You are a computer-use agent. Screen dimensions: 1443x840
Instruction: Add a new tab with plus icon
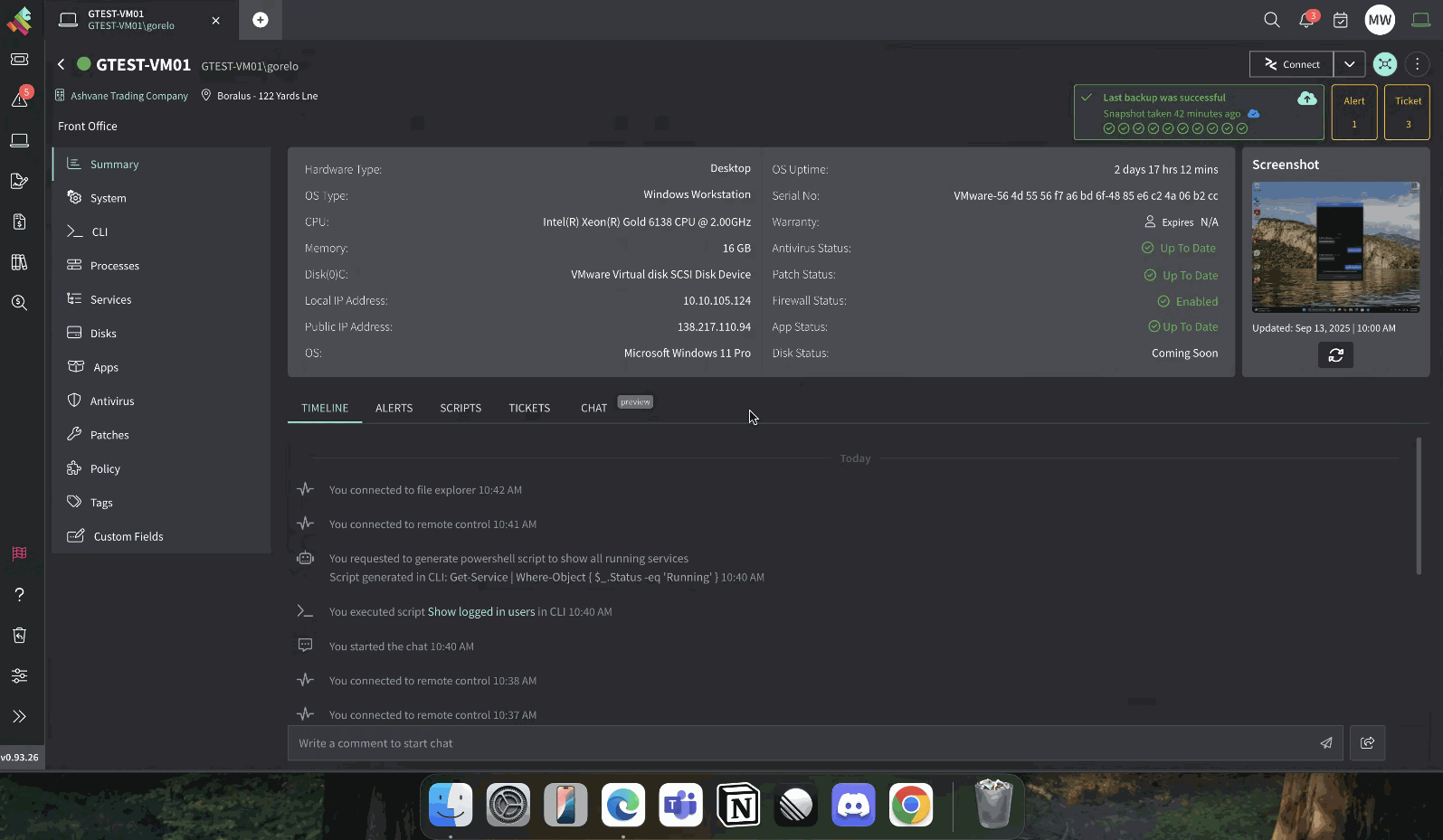pos(261,20)
